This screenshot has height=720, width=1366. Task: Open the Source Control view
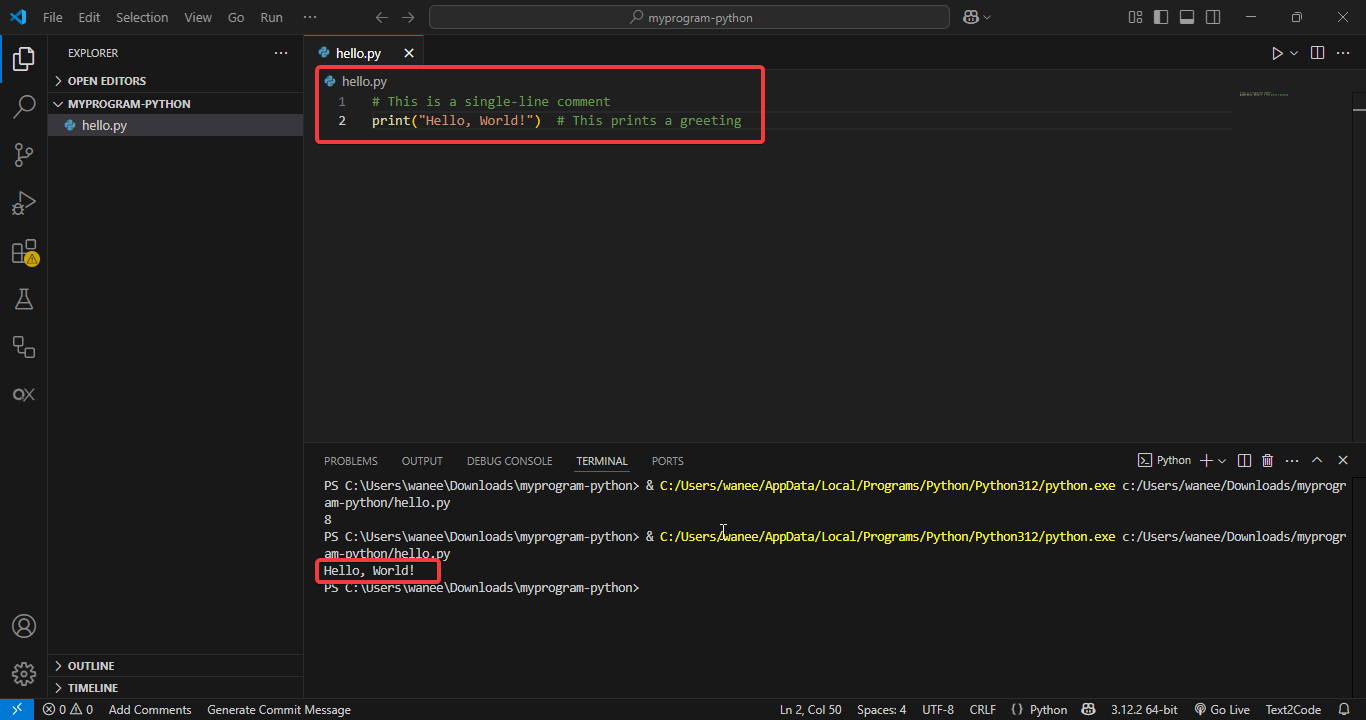pyautogui.click(x=23, y=155)
